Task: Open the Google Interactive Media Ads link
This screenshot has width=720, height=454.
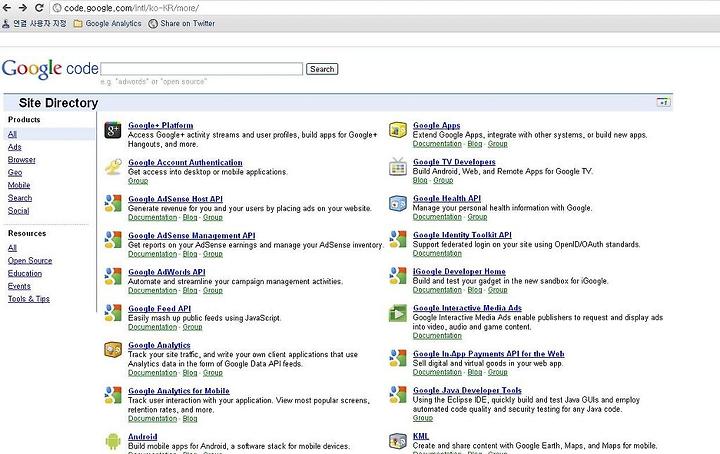Action: click(x=467, y=308)
